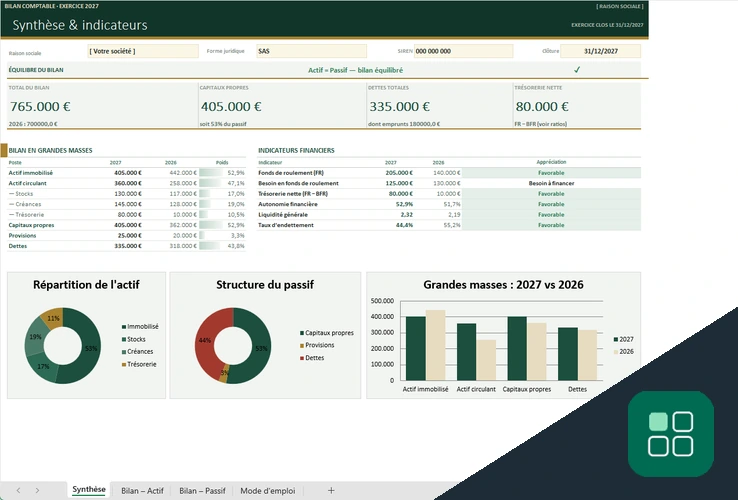Click the trésorerie nette 80.000 € KPI

click(542, 106)
